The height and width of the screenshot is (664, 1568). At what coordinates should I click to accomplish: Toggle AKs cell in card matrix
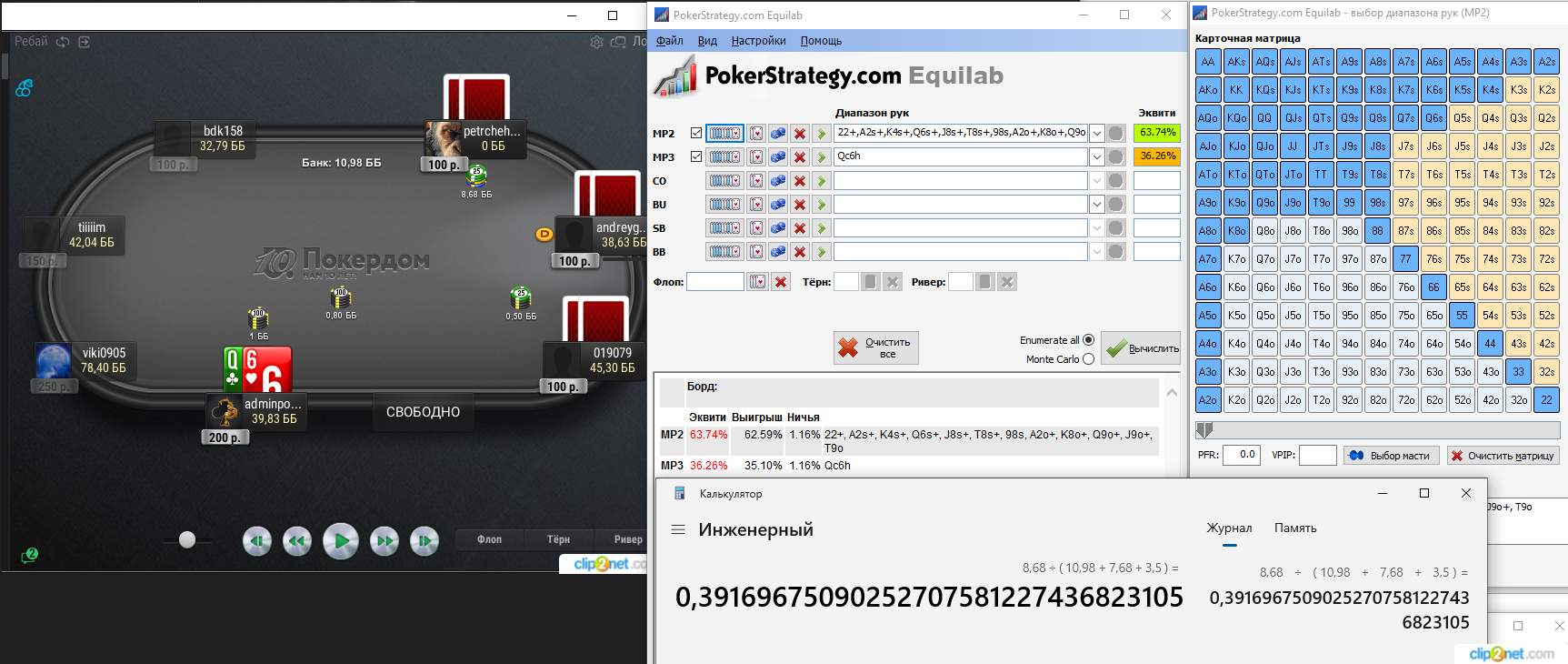(x=1236, y=62)
